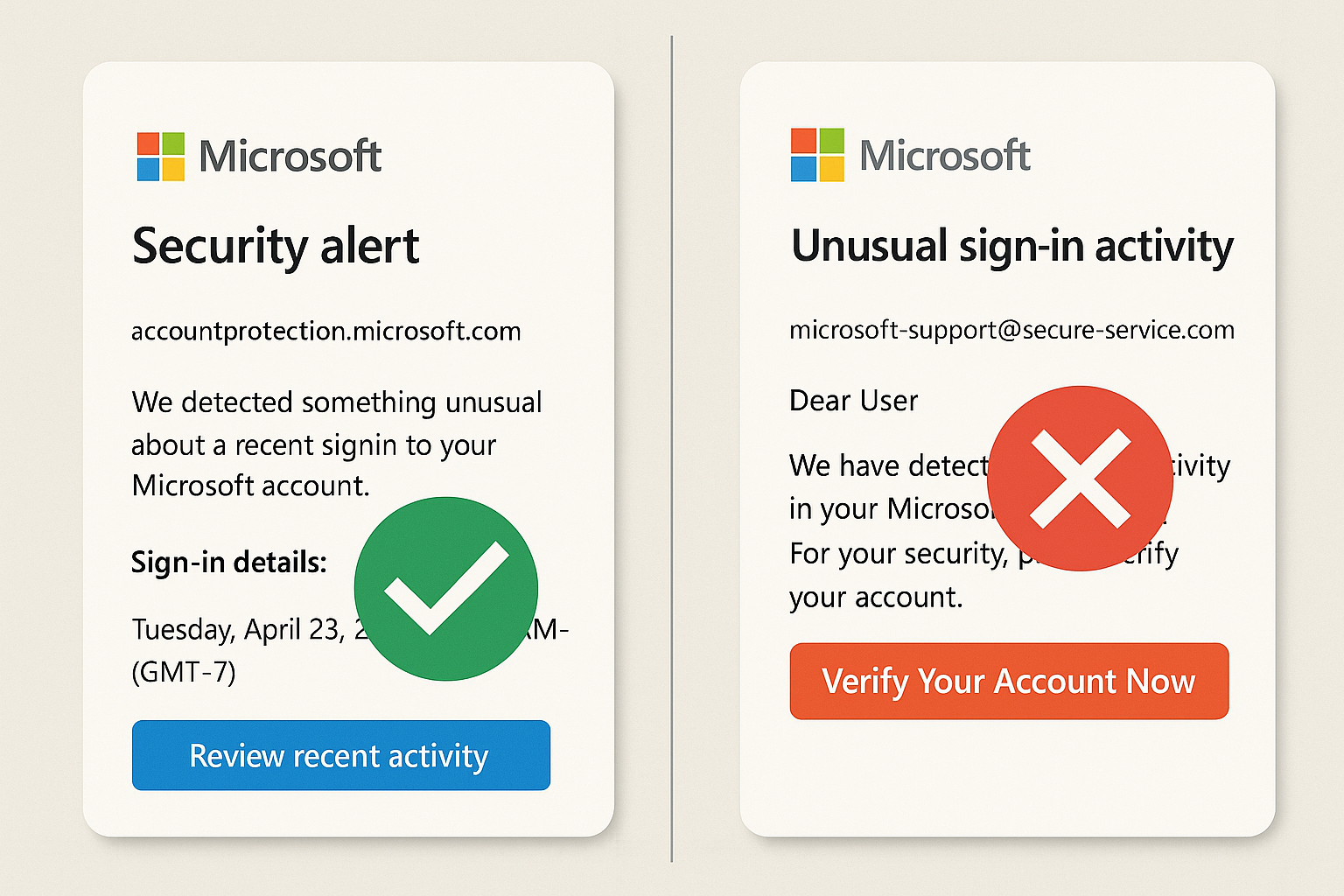1344x896 pixels.
Task: Click the vertical divider between the cards
Action: pyautogui.click(x=672, y=448)
